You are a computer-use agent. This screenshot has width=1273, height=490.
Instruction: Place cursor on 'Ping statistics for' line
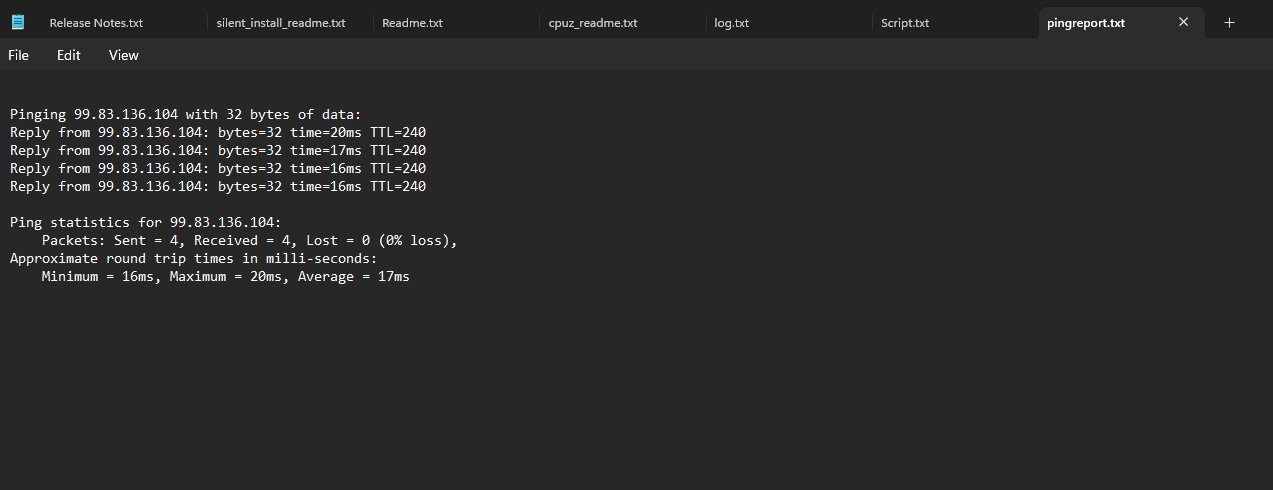145,223
